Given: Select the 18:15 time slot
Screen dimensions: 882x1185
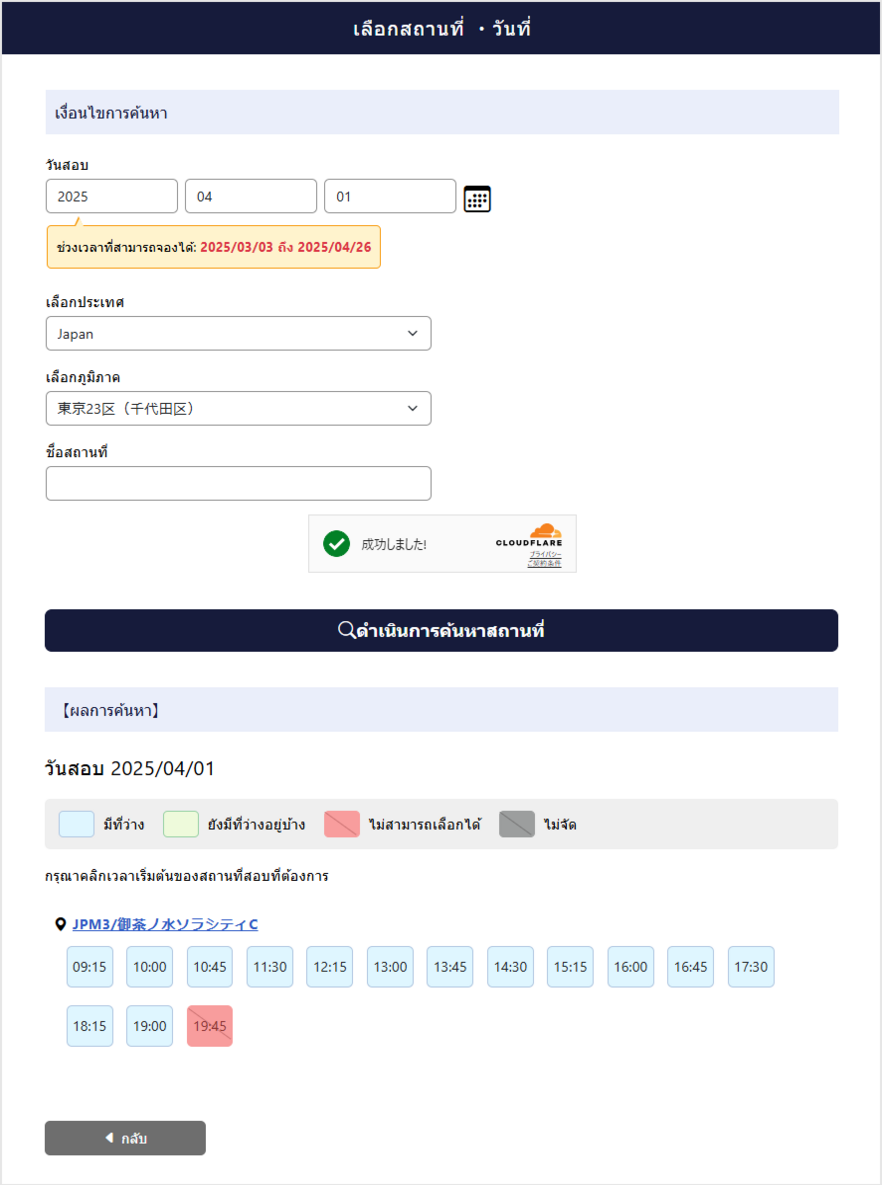Looking at the screenshot, I should click(x=90, y=1026).
